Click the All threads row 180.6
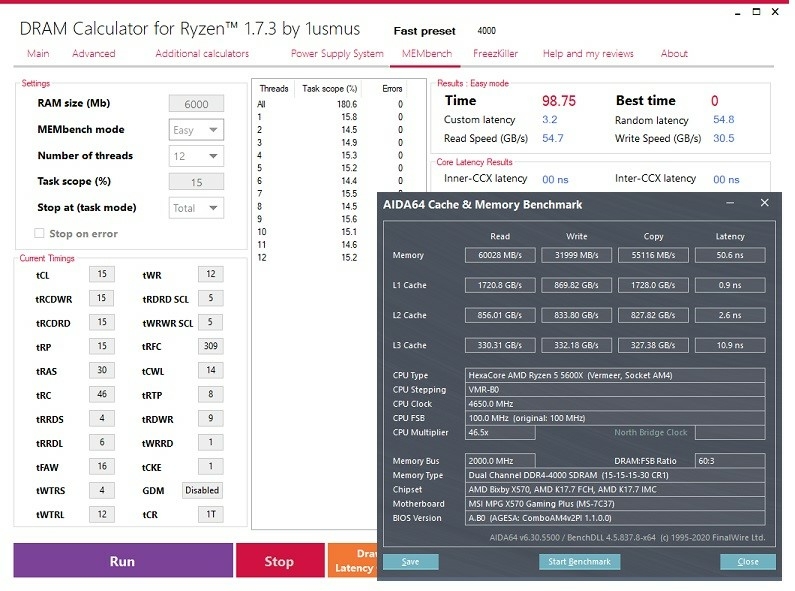The height and width of the screenshot is (591, 795). click(x=331, y=104)
